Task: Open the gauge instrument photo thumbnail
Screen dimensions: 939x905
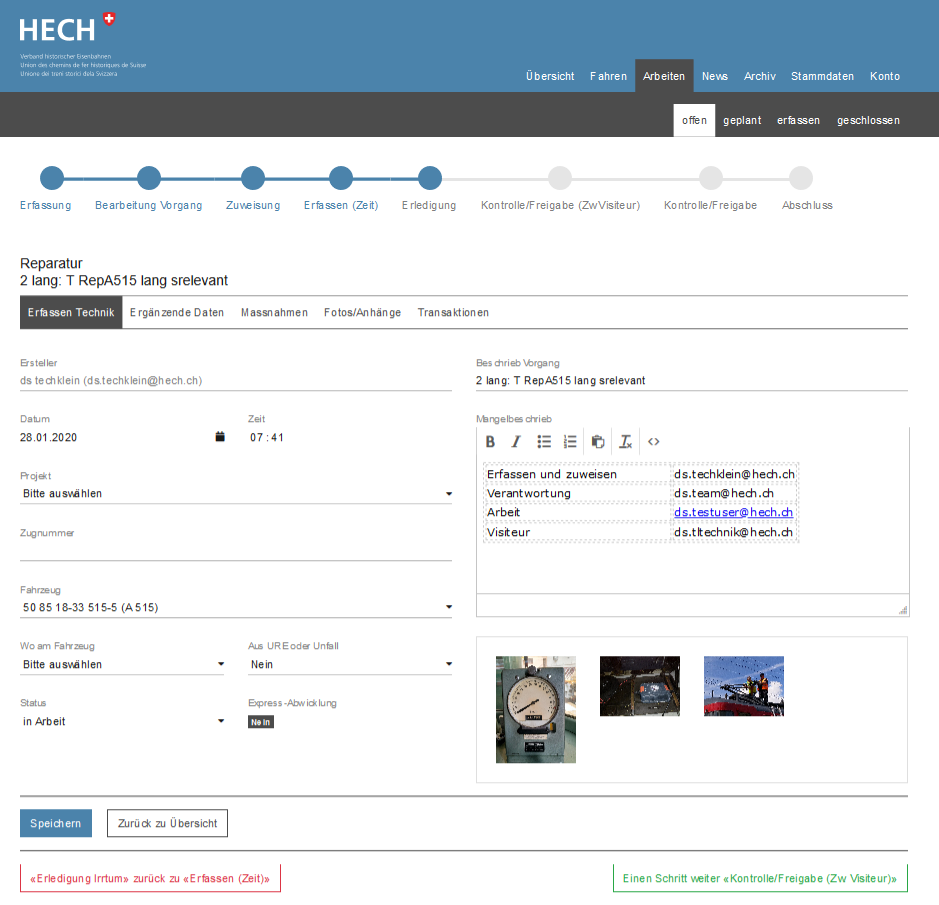Action: (536, 709)
